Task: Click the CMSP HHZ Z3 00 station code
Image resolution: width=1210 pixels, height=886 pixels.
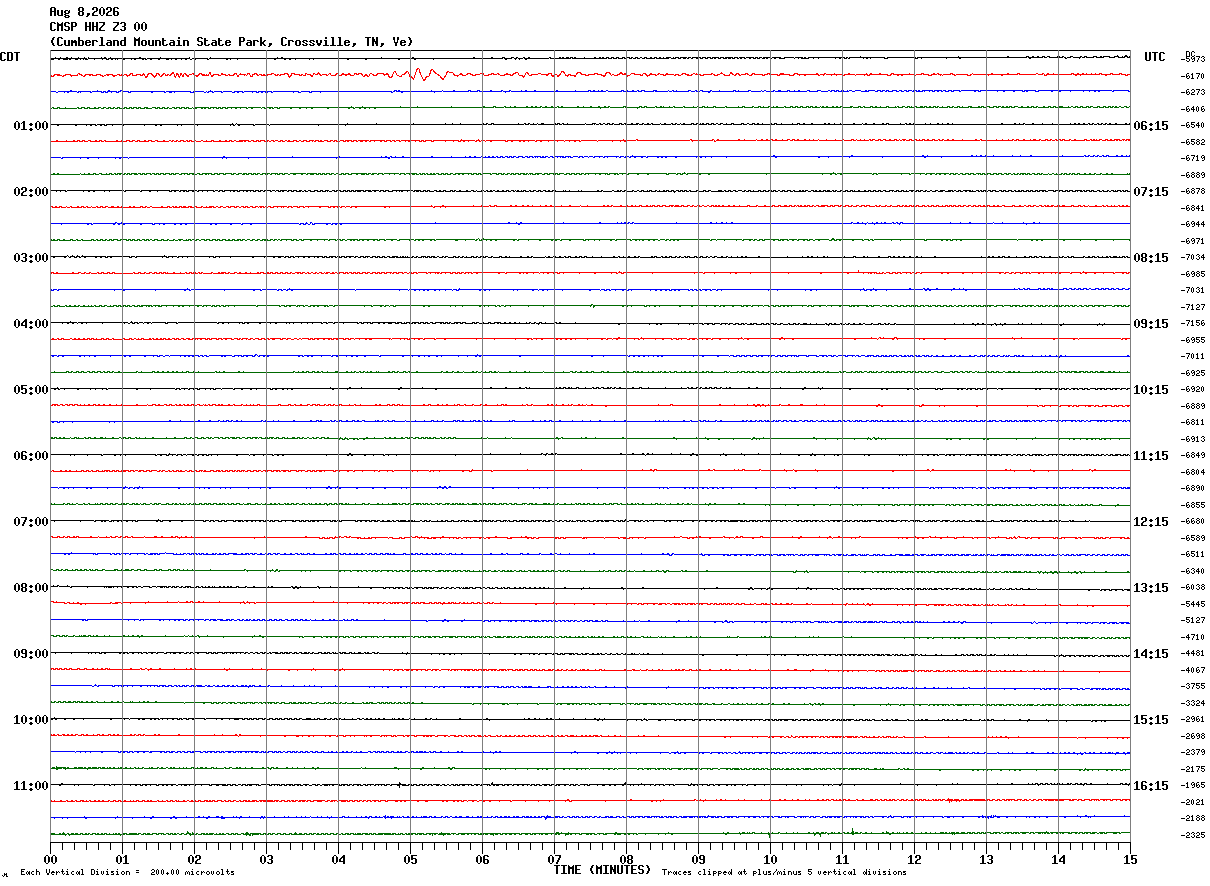Action: [x=98, y=27]
